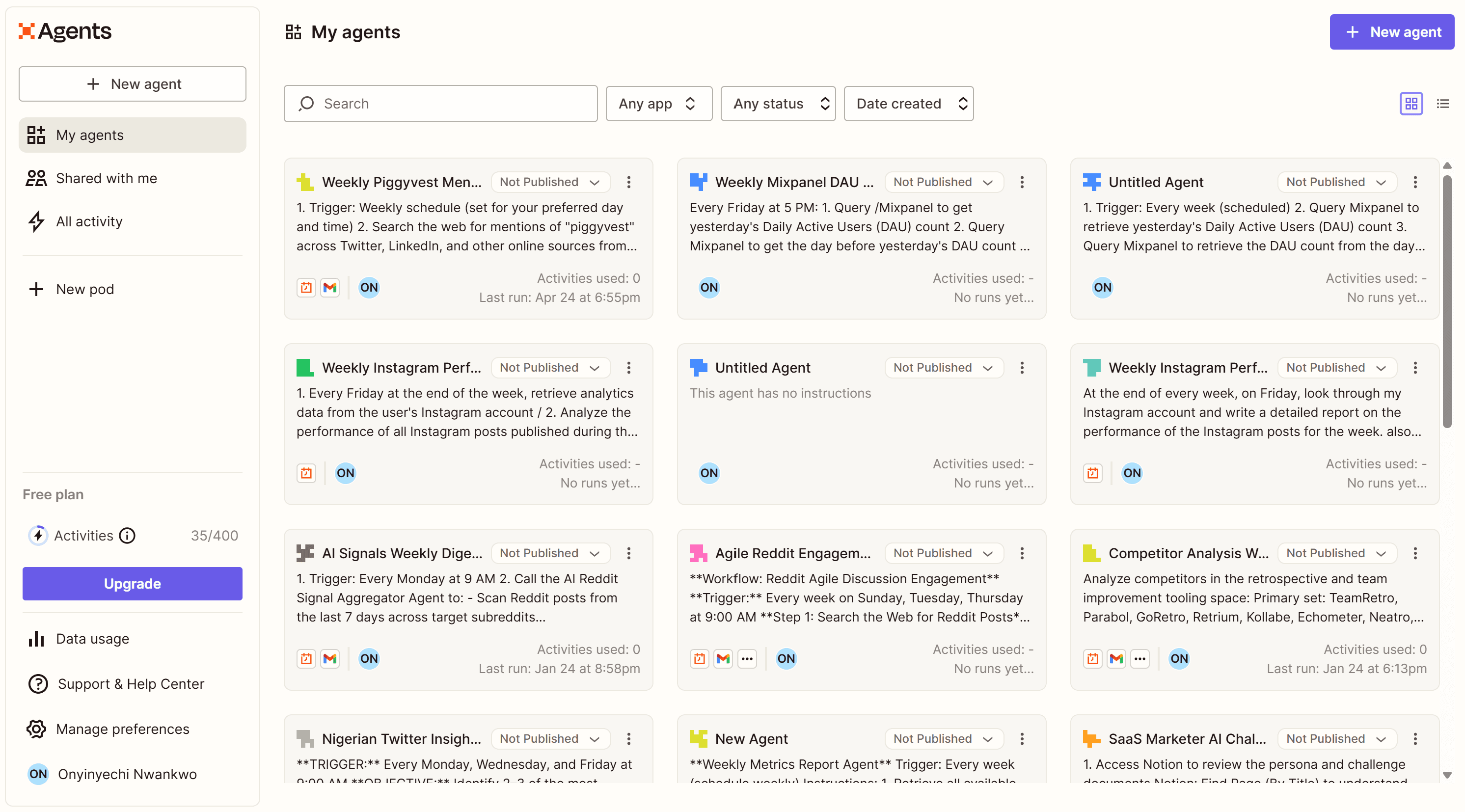Click scrollbar down arrow

tap(1447, 775)
